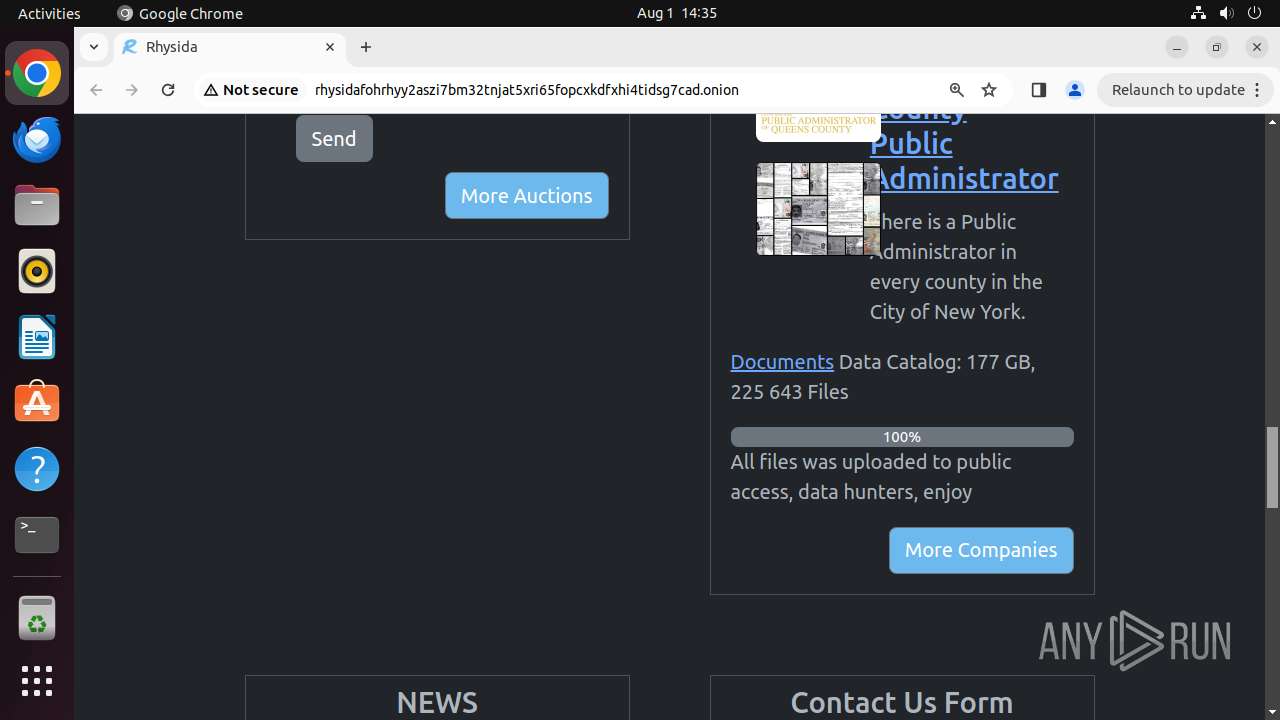Open the Documents link
Viewport: 1280px width, 720px height.
782,362
